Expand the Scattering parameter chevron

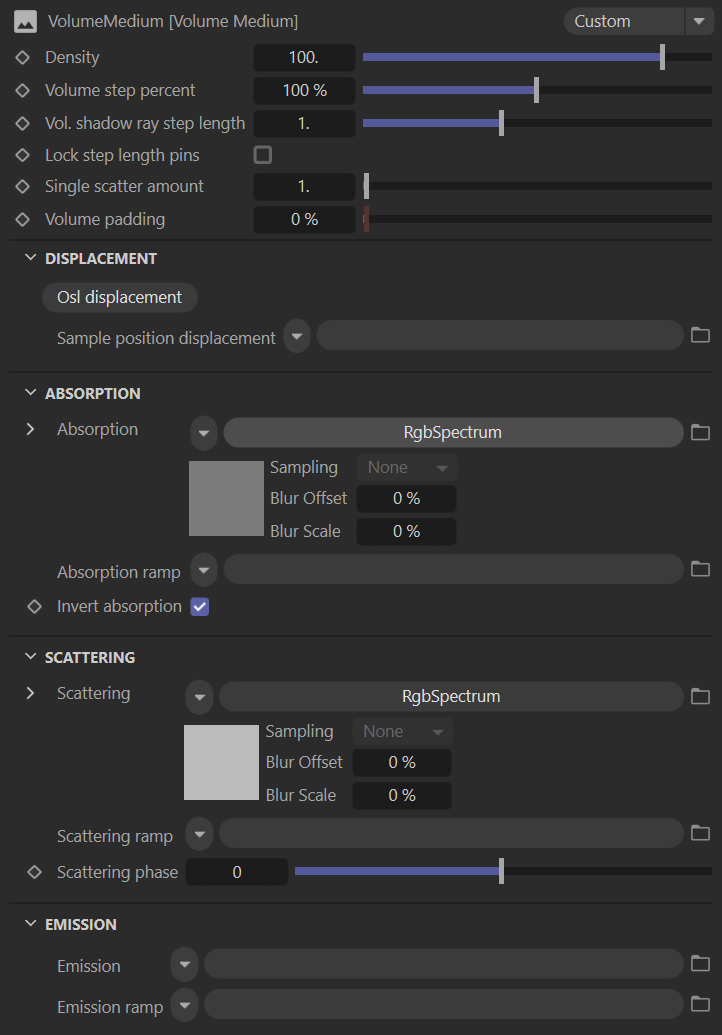point(30,693)
